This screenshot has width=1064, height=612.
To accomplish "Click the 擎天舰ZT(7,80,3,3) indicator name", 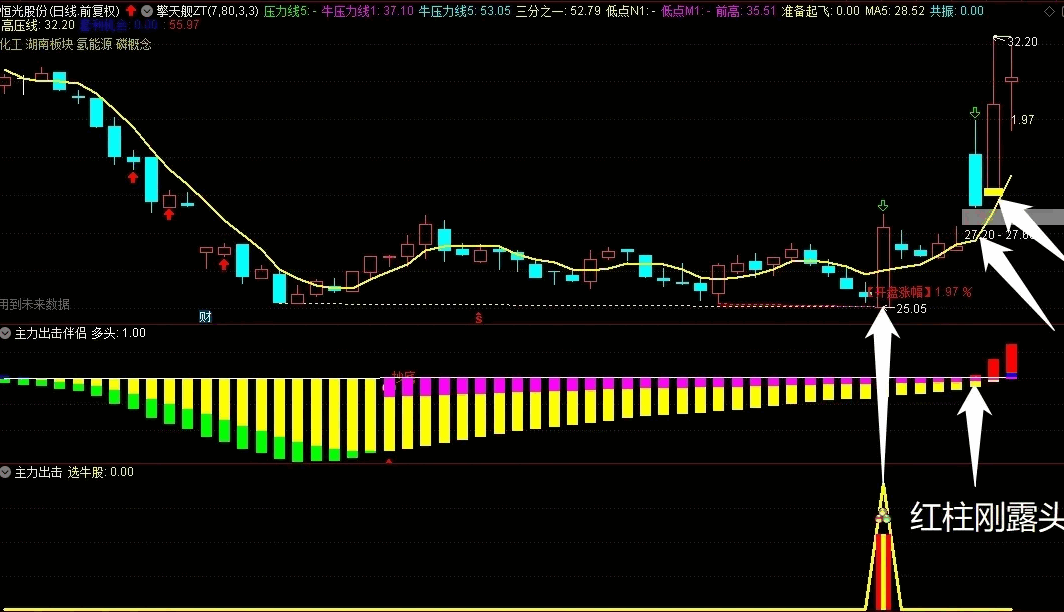I will pyautogui.click(x=207, y=11).
